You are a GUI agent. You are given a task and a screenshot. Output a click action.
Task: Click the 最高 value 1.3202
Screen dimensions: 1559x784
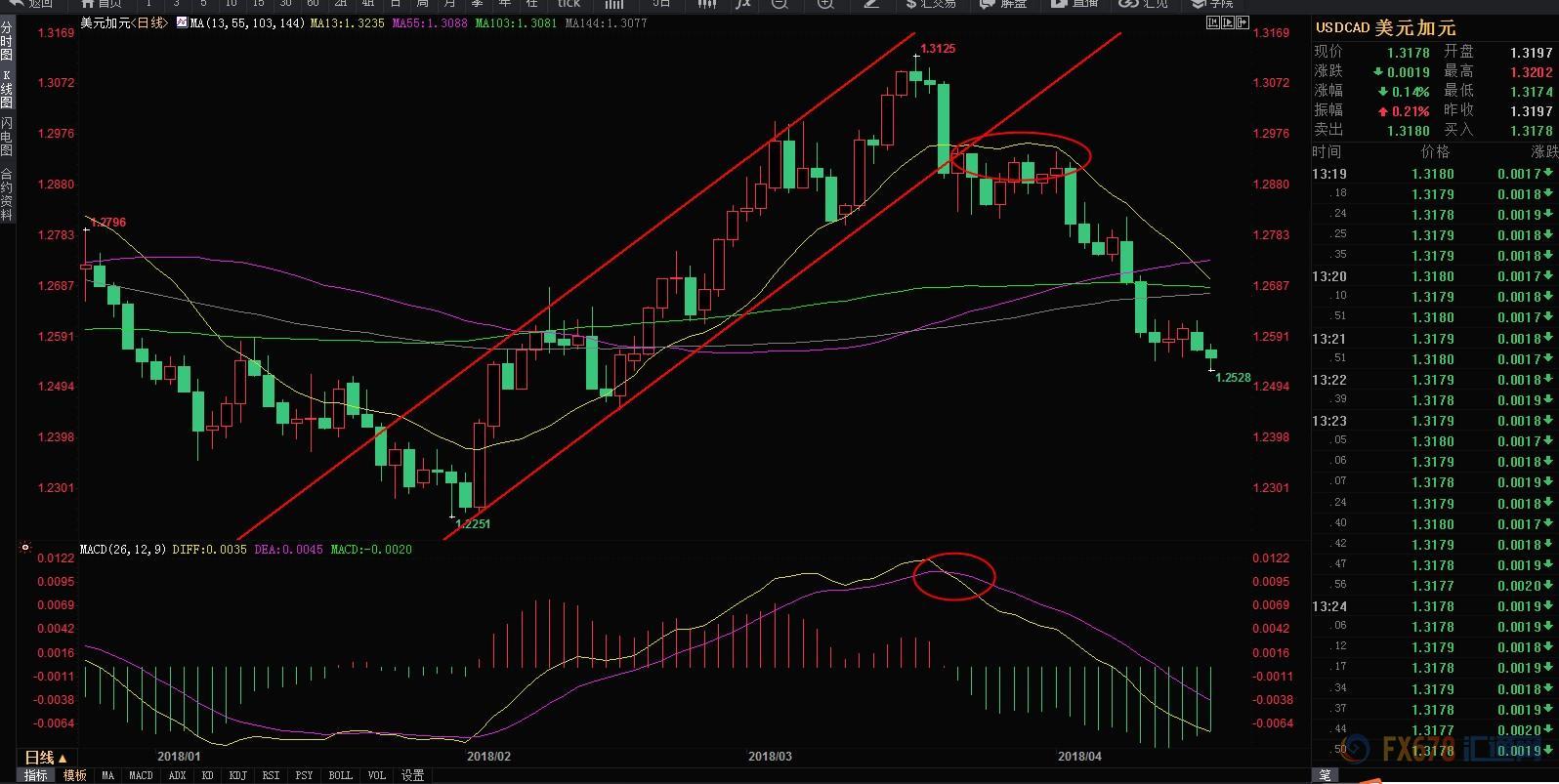[x=1531, y=72]
